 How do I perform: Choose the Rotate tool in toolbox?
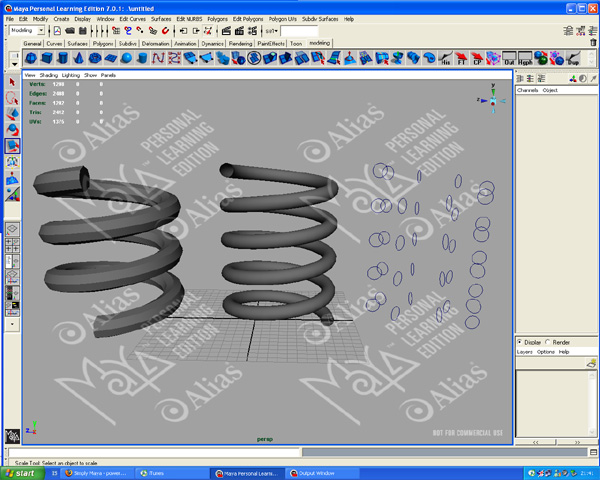(12, 130)
